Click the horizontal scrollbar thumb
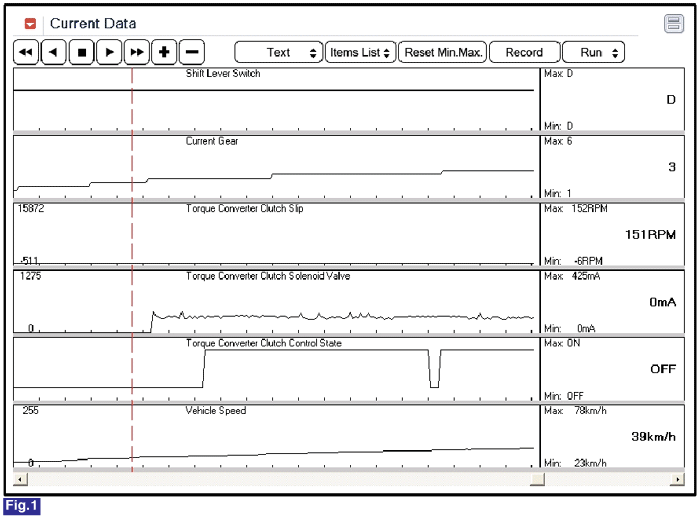 pos(537,479)
